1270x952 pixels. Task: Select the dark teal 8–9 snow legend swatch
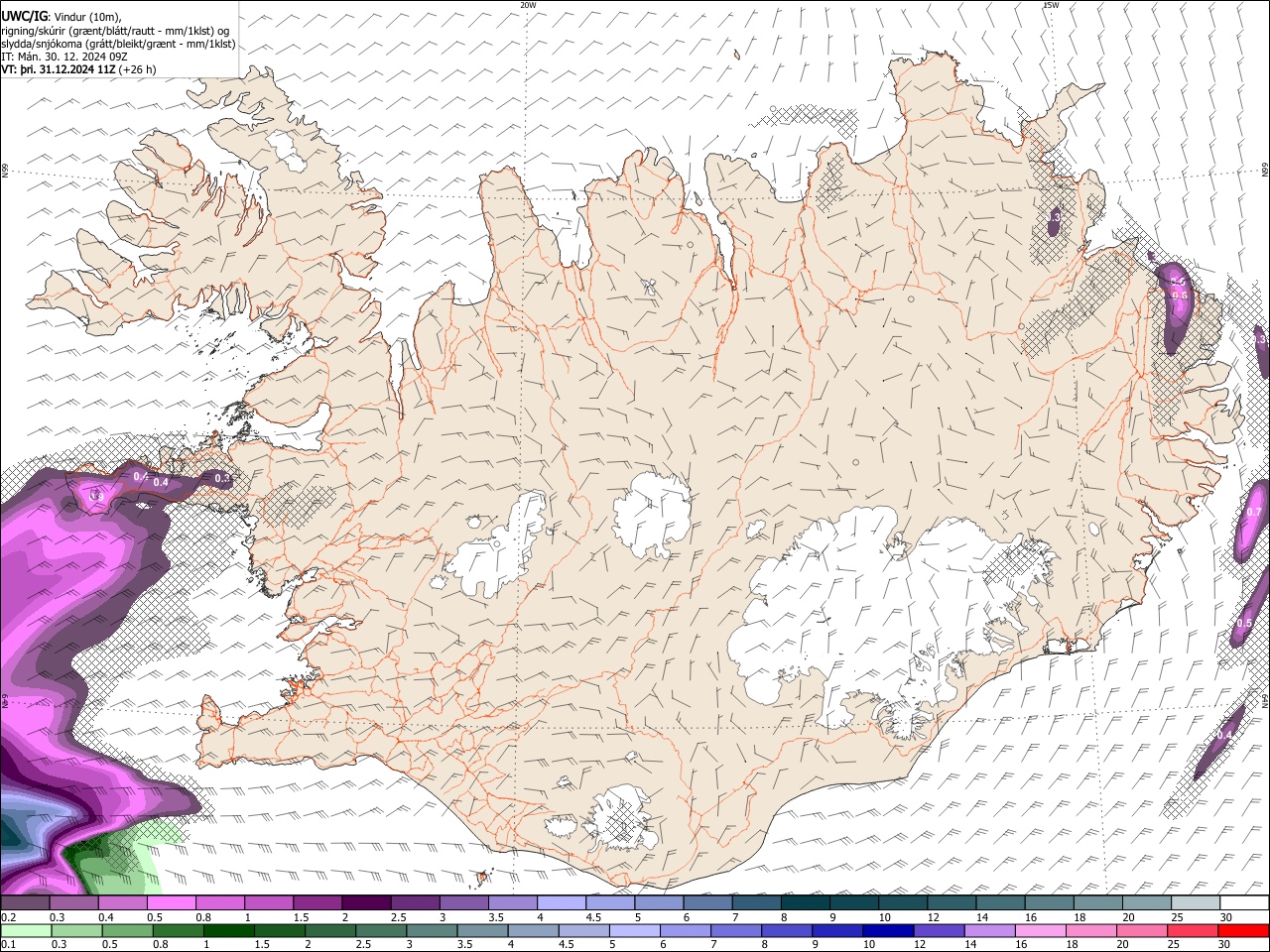806,903
